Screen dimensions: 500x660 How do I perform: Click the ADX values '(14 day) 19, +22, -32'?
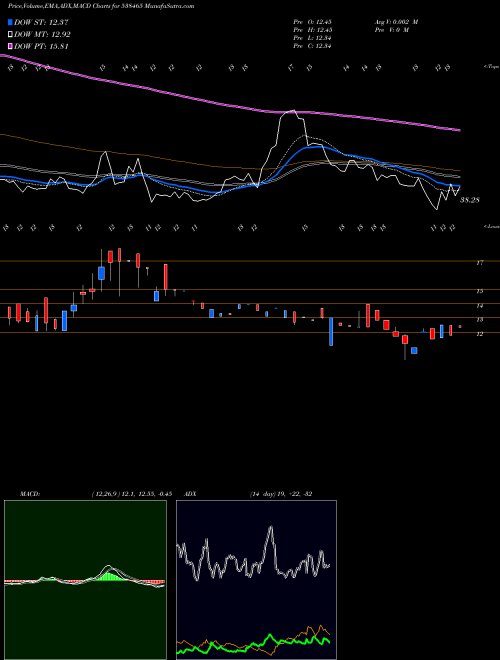pos(281,494)
